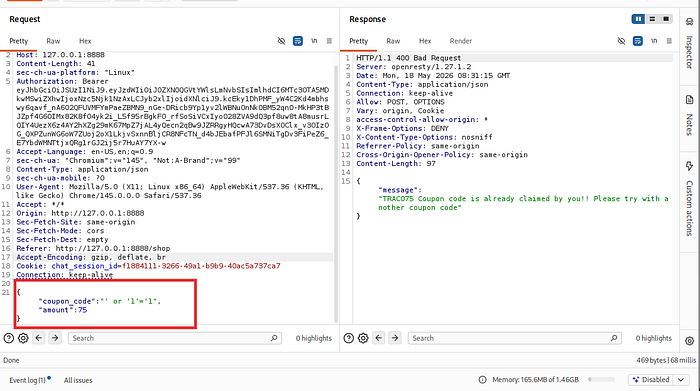Open the Event log
This screenshot has height=391, width=700.
[29, 380]
